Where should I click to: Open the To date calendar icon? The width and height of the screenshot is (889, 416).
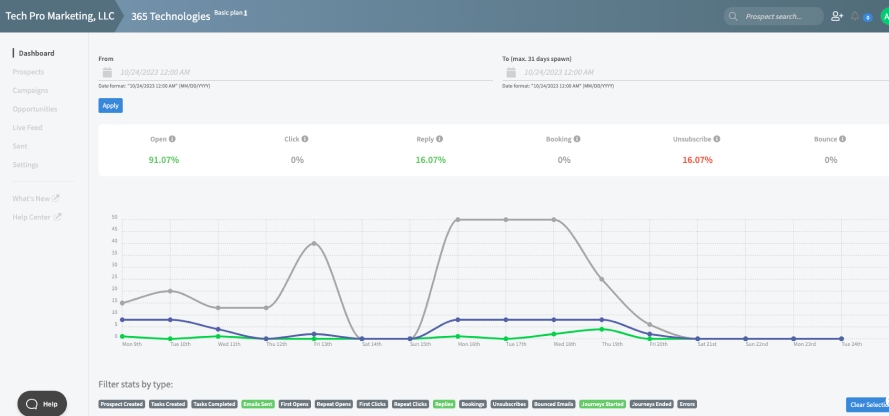coord(511,73)
